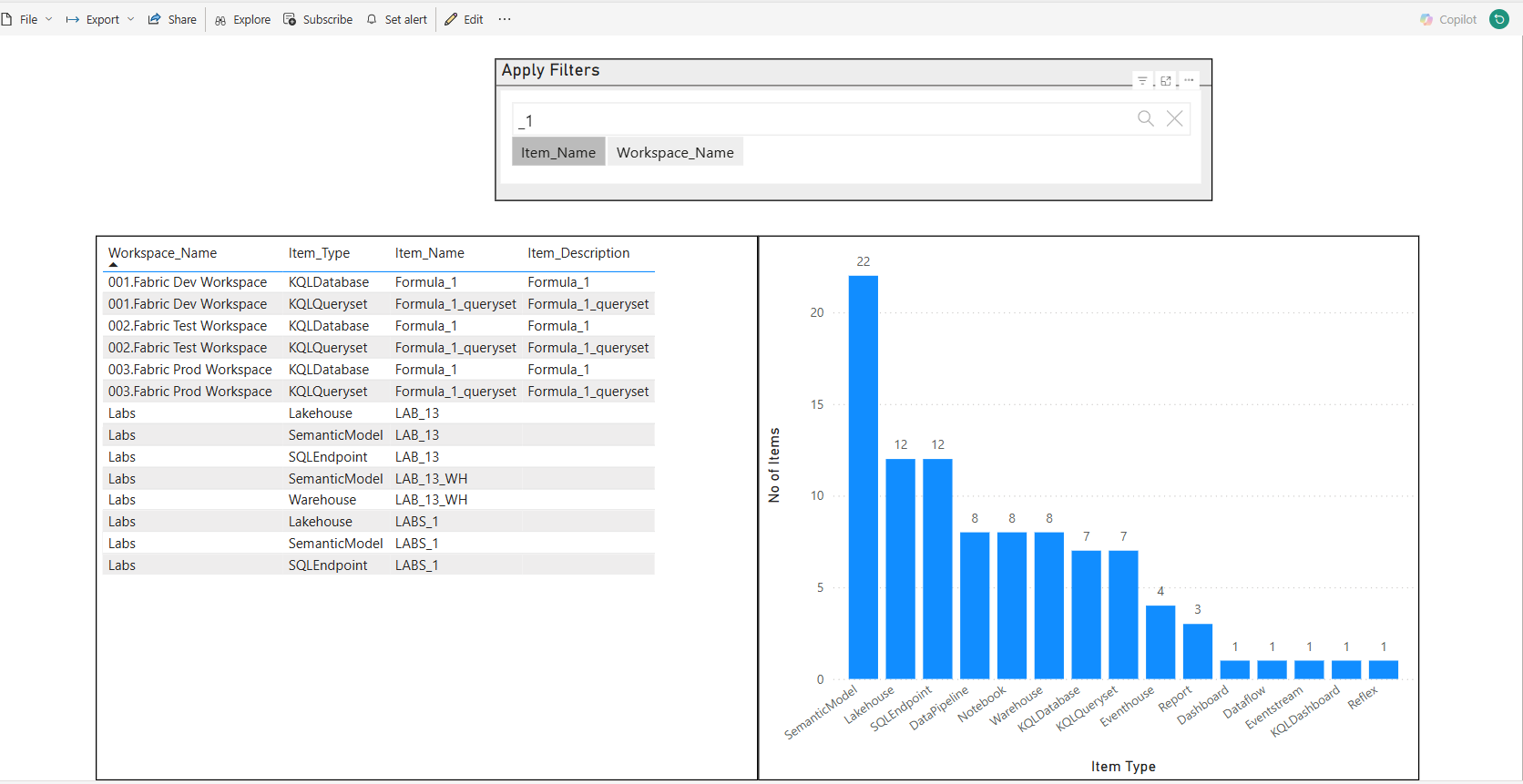Sort table by Item_Type column
This screenshot has height=784, width=1523.
[x=319, y=253]
